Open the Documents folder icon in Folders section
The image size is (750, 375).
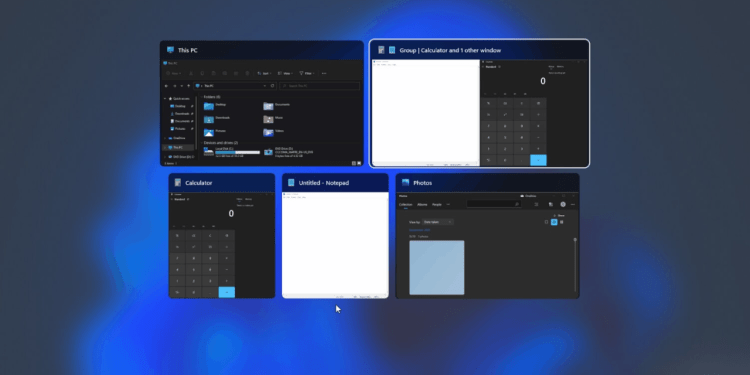coord(268,106)
